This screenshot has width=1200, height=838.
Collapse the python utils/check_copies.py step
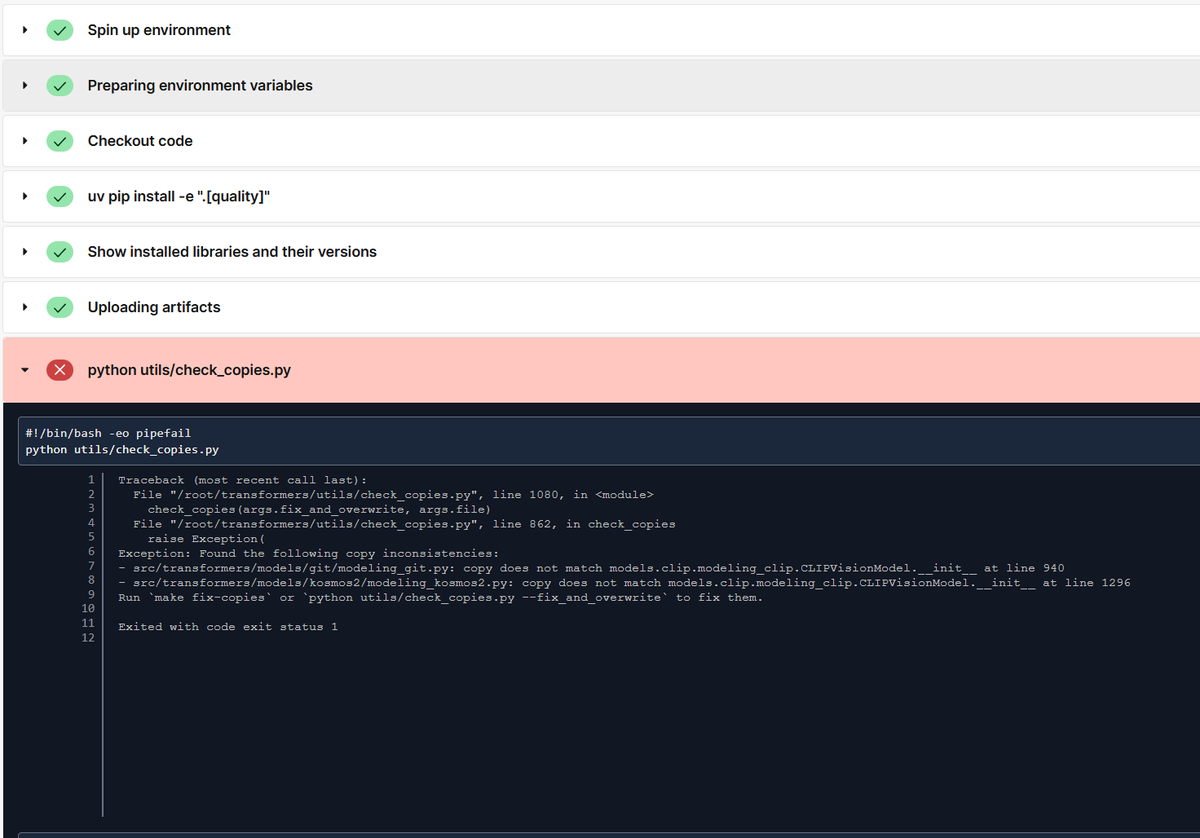tap(24, 370)
